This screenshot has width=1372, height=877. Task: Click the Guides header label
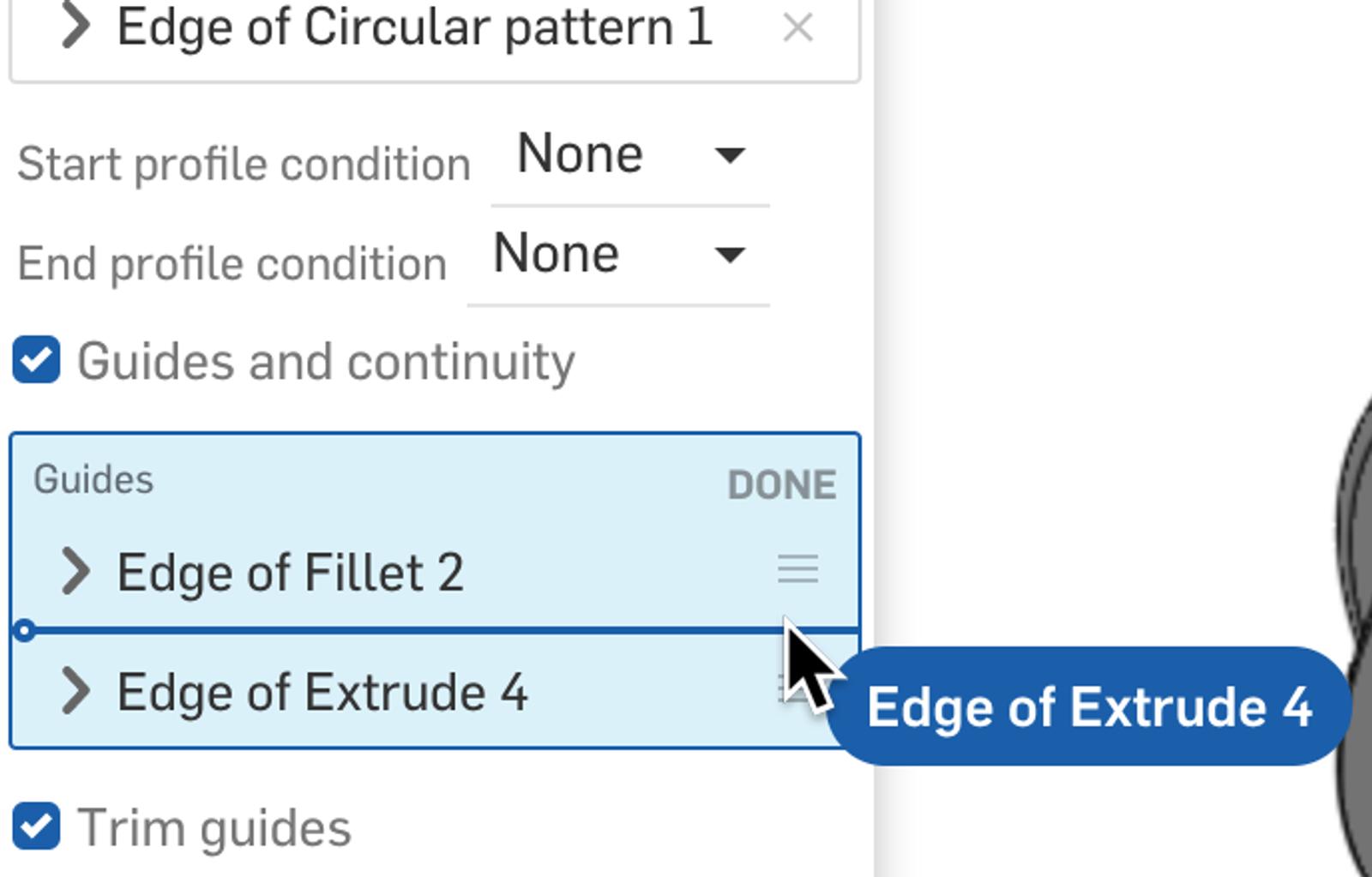(x=93, y=479)
